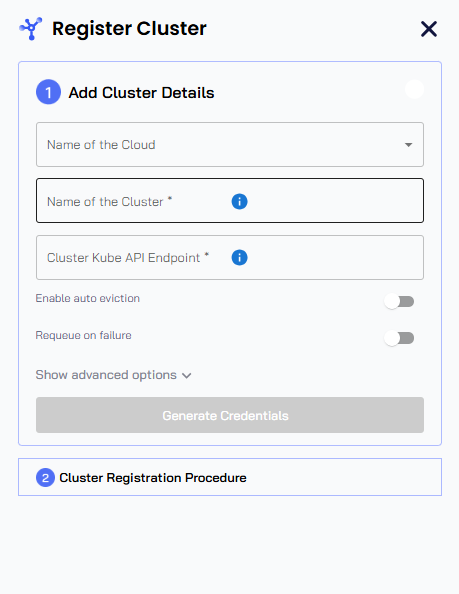Expand Show advanced options
The image size is (459, 594).
click(x=114, y=375)
